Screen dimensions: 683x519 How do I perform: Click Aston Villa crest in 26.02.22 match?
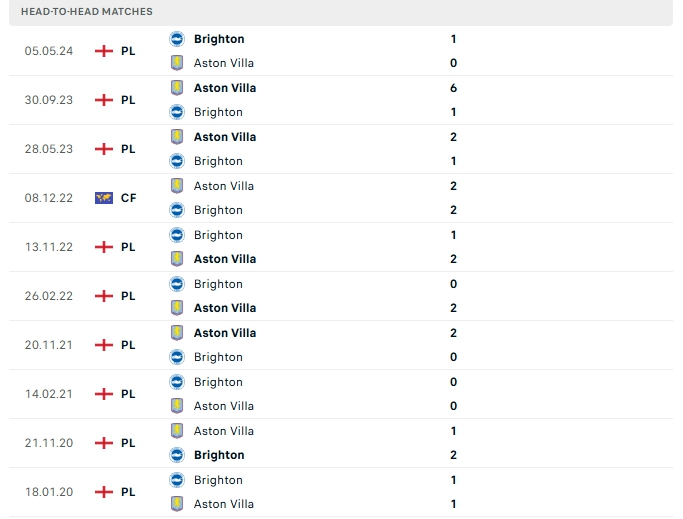[x=177, y=308]
